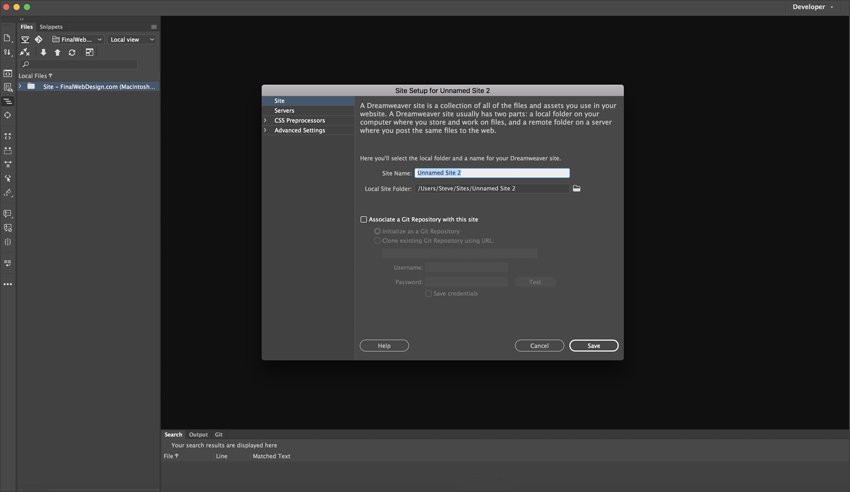Click the Format Source Code brush icon

tap(8, 192)
